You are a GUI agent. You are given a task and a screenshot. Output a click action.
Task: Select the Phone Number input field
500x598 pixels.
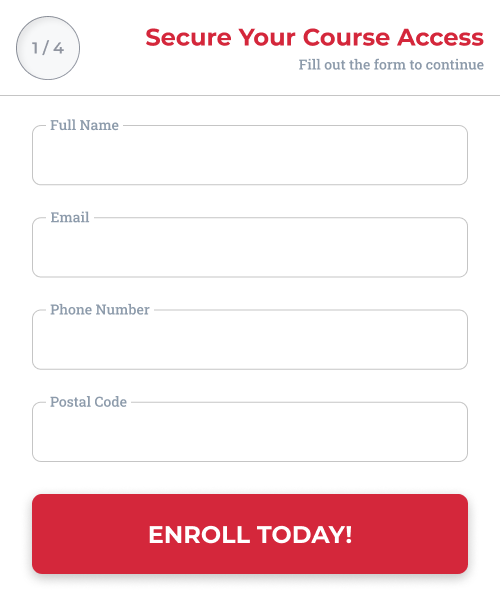(x=250, y=339)
